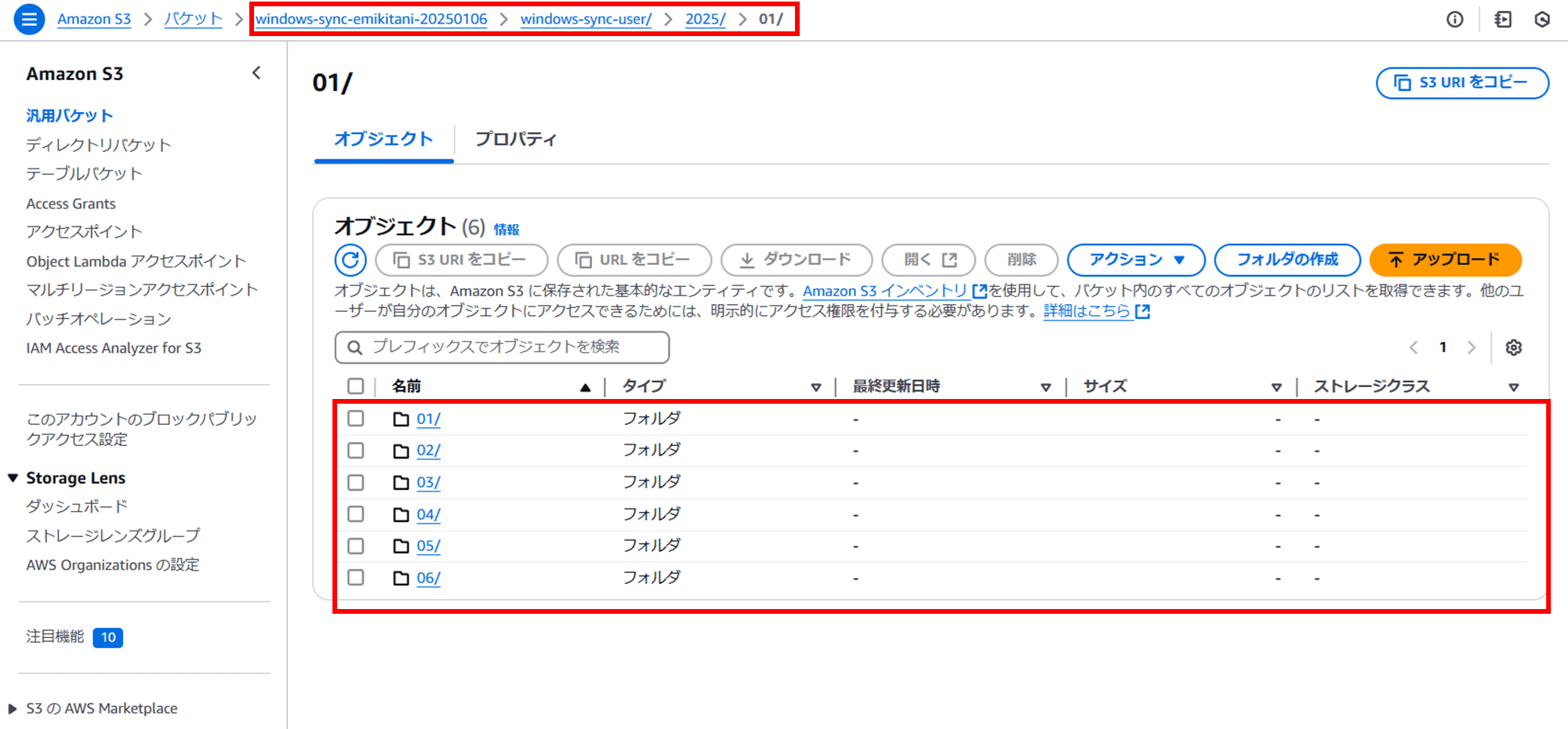Viewport: 1568px width, 729px height.
Task: Click the external-link icon beside 詳細はこちら
Action: pyautogui.click(x=1143, y=311)
